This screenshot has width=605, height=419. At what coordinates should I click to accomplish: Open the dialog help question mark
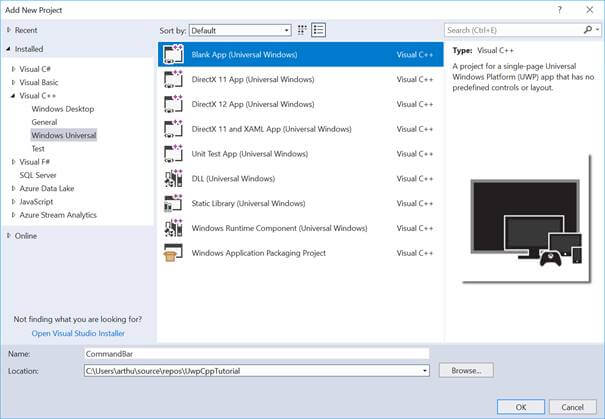pyautogui.click(x=559, y=10)
